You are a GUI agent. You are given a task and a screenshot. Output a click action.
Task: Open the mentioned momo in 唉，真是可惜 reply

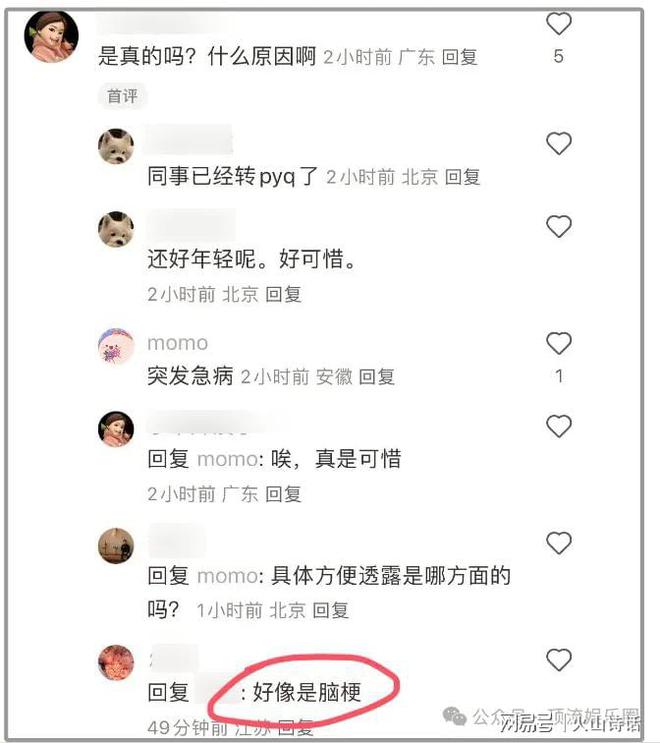click(228, 459)
